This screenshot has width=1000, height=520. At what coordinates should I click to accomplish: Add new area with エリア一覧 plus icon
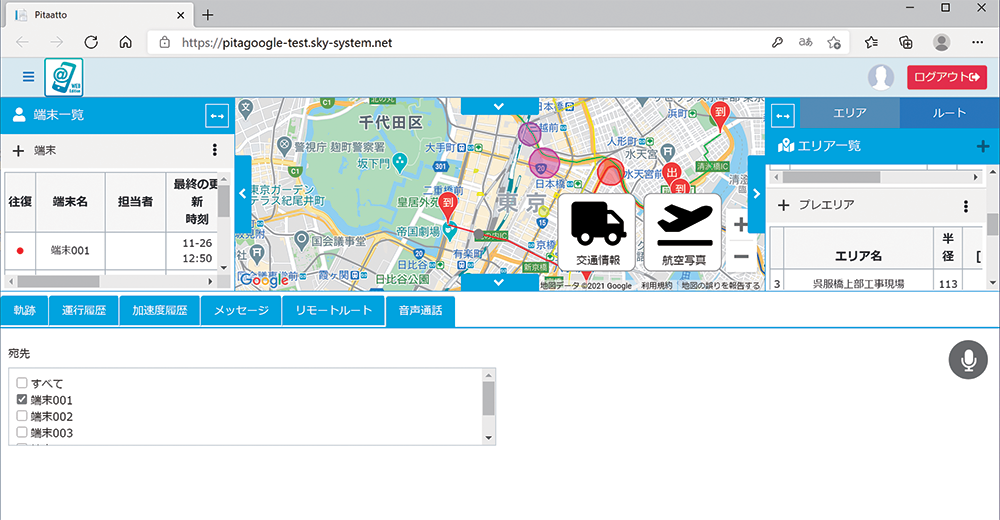[982, 146]
